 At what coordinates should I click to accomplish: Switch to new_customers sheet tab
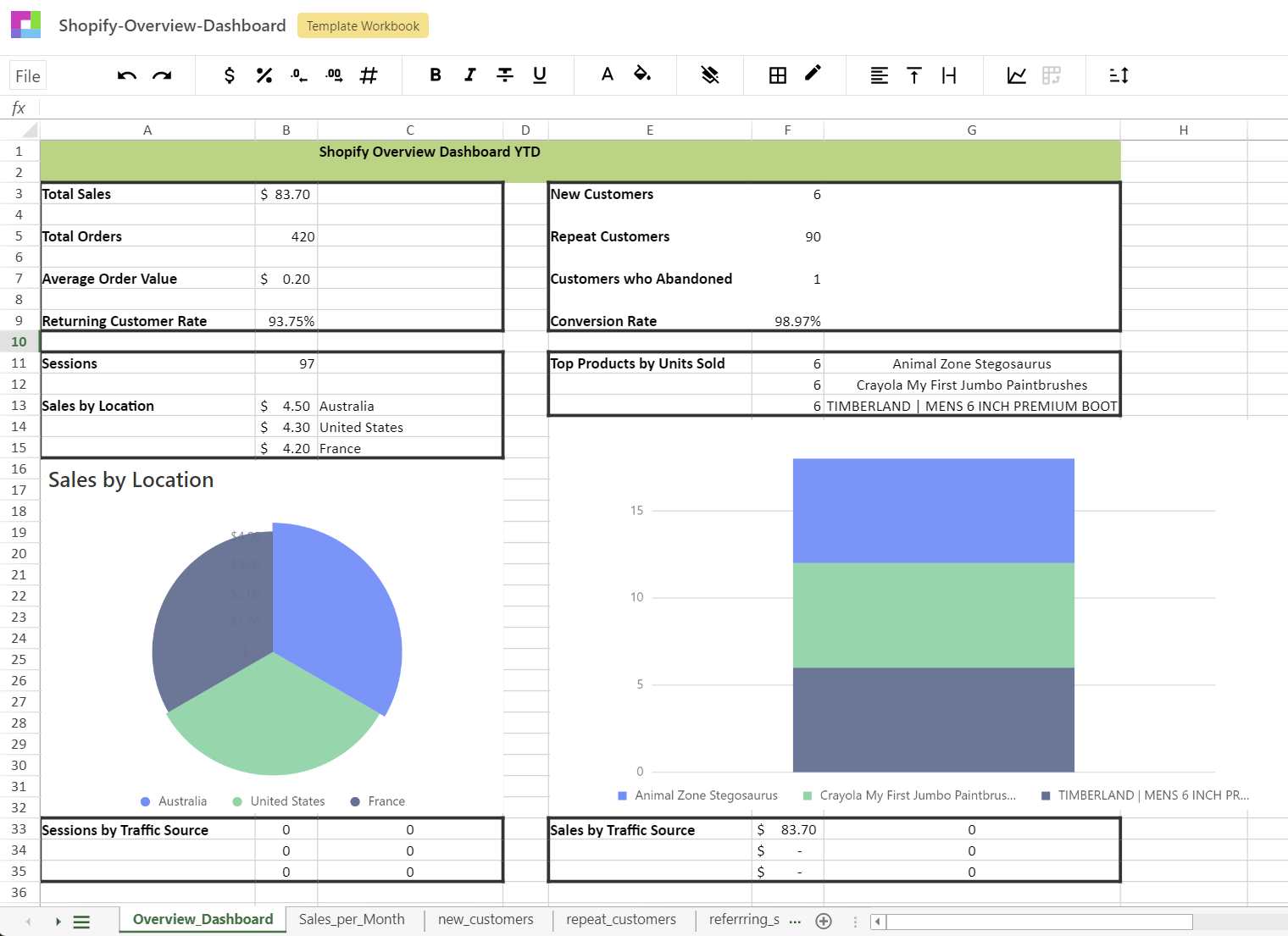click(x=486, y=919)
